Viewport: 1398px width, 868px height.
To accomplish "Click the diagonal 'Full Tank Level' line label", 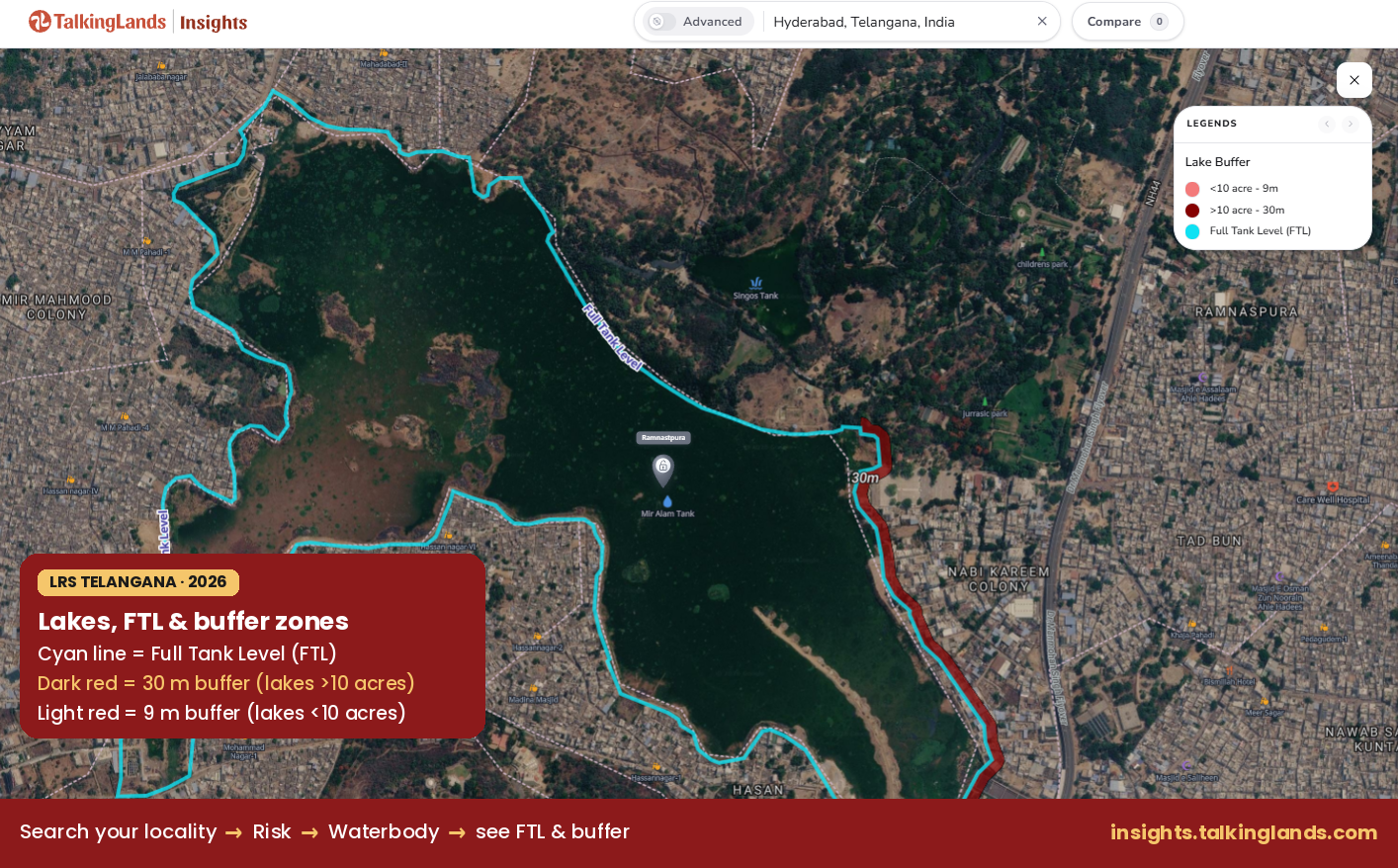I will pyautogui.click(x=613, y=337).
